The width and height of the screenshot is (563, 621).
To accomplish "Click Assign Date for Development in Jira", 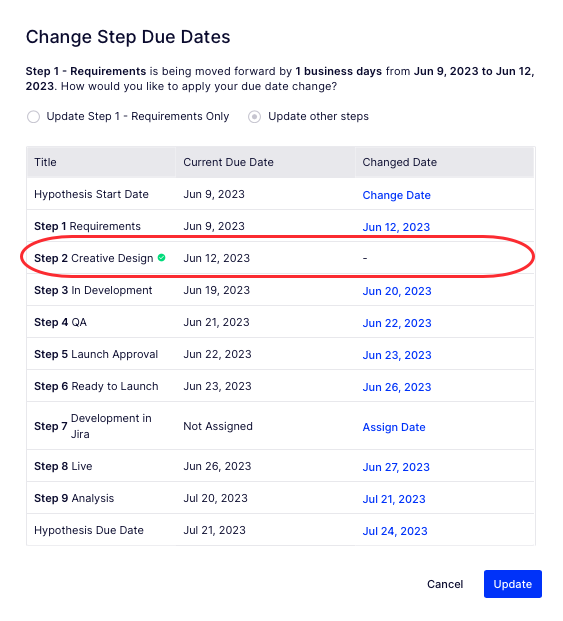I will click(x=394, y=427).
